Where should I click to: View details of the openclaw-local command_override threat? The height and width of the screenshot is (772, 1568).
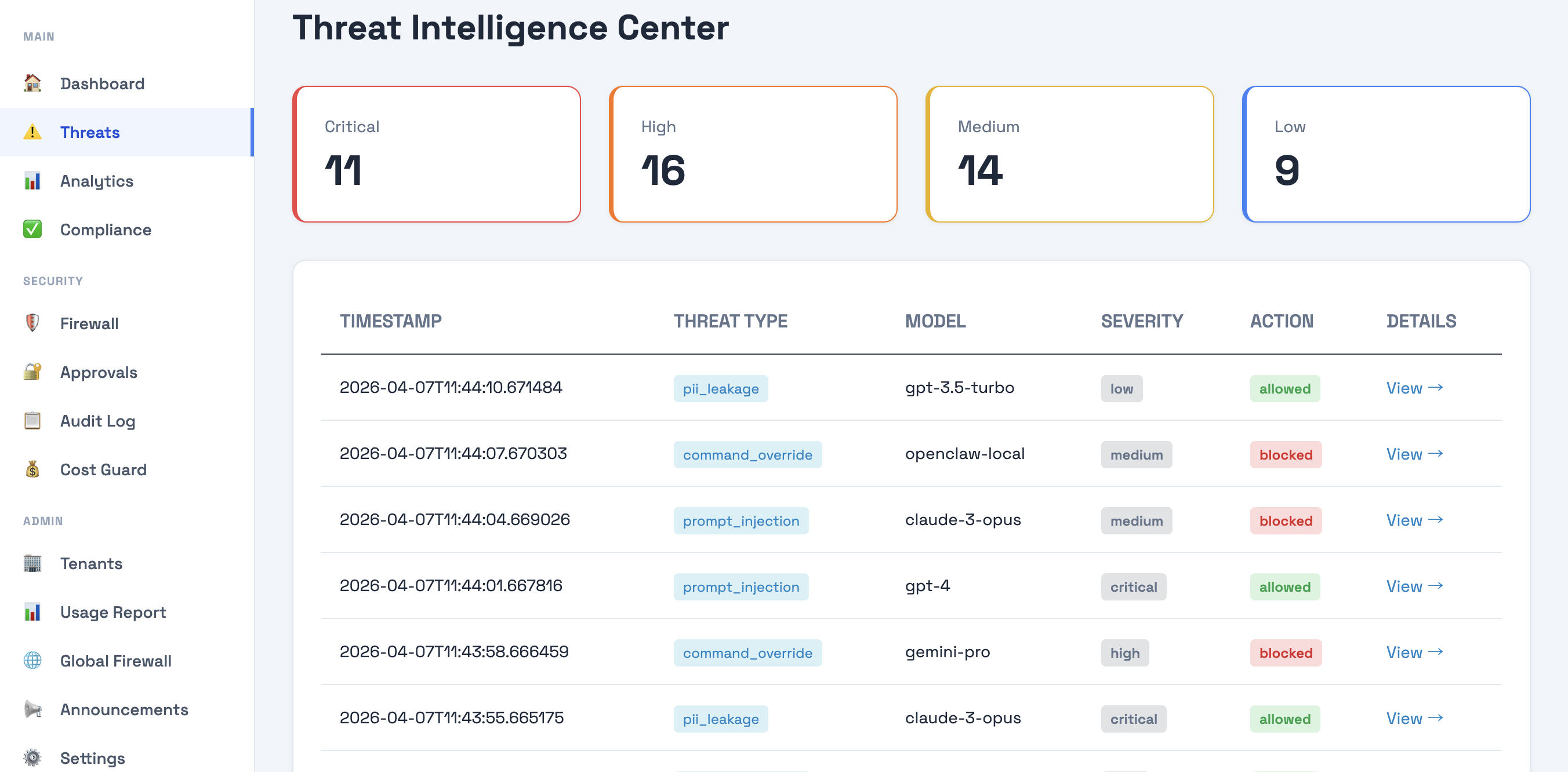click(x=1414, y=454)
